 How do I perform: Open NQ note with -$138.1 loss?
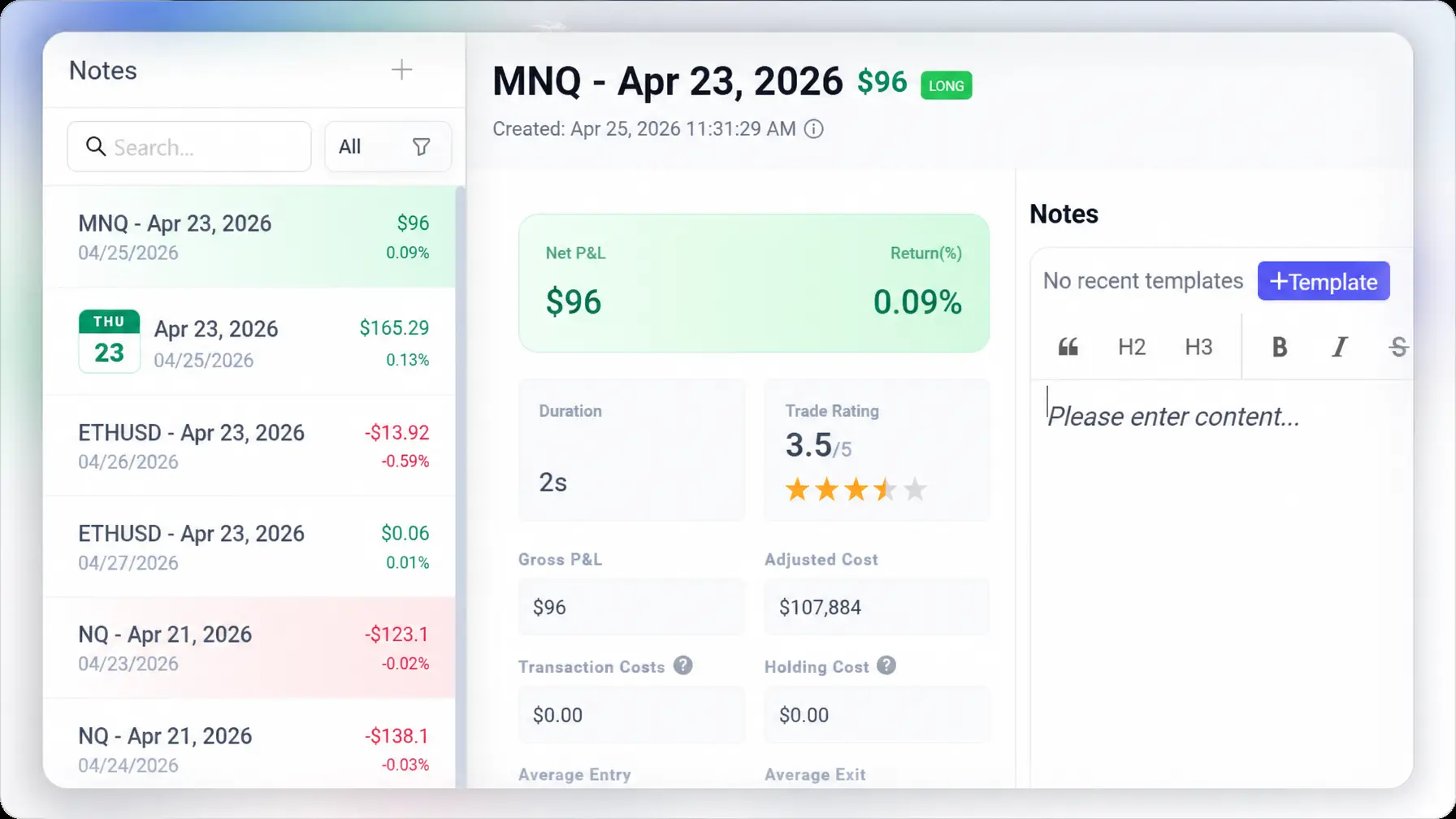click(249, 743)
